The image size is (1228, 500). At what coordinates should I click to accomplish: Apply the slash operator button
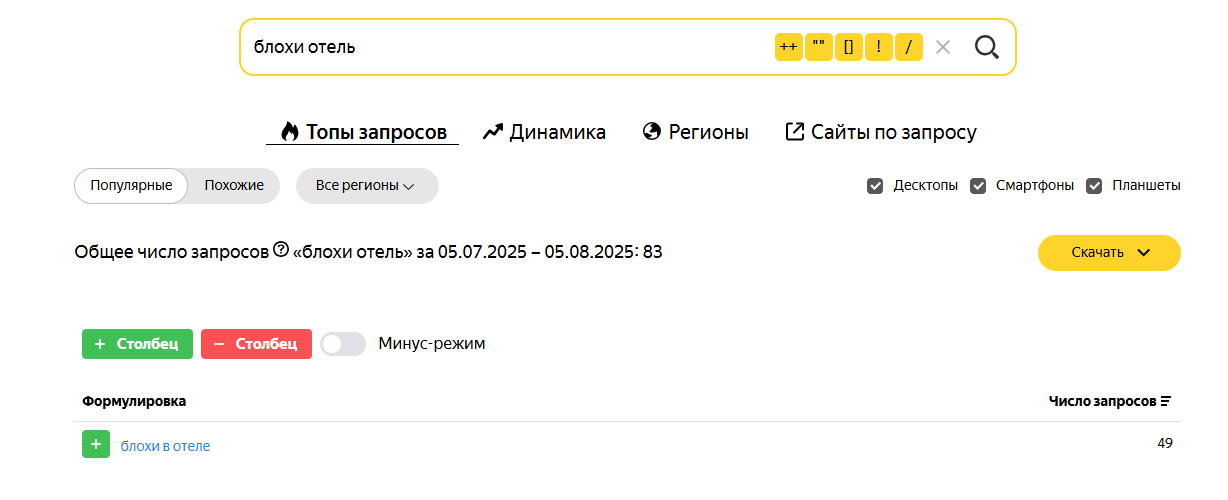(x=909, y=47)
